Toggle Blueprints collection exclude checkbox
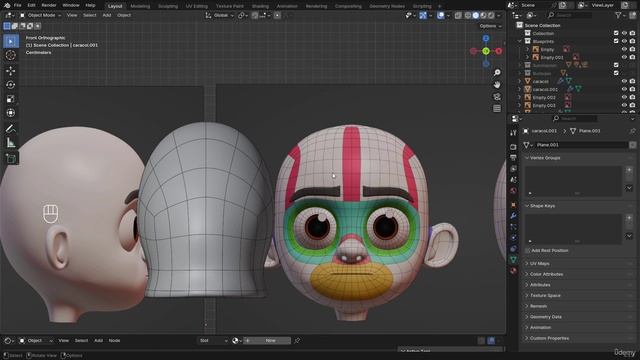Viewport: 640px width, 360px height. click(x=616, y=41)
